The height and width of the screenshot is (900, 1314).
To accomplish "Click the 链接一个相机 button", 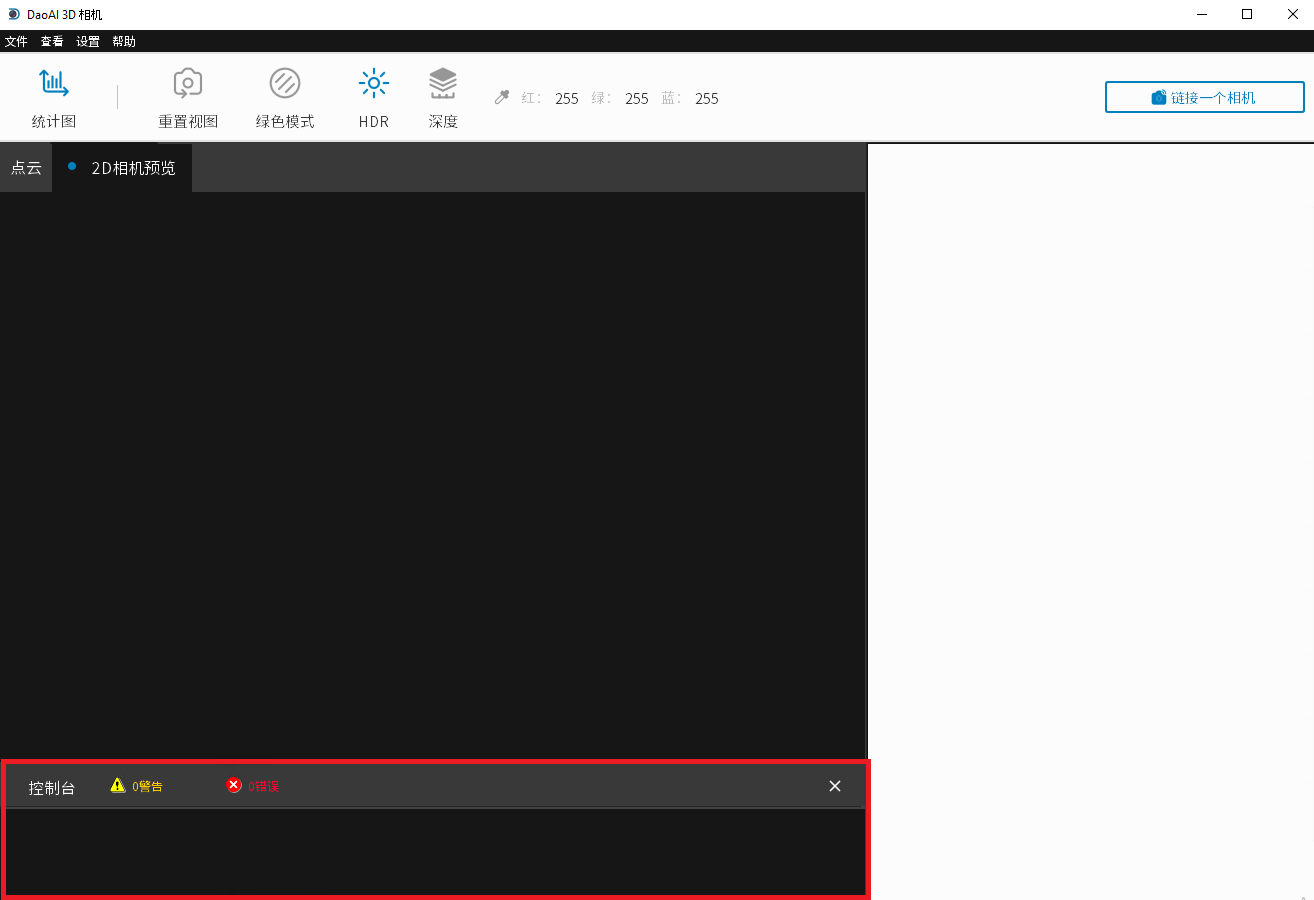I will (1204, 97).
